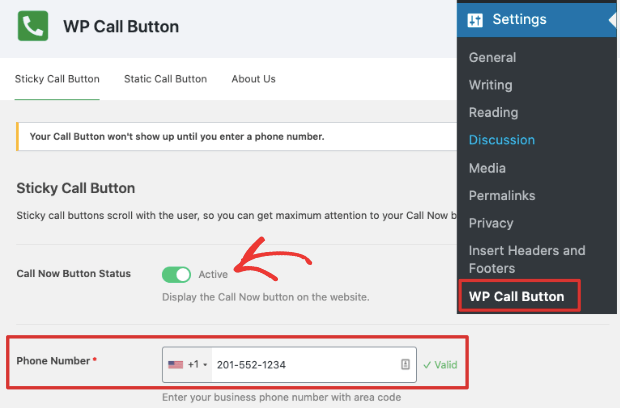Click the green WP Call Button phone logo
This screenshot has width=620, height=408.
tap(33, 26)
